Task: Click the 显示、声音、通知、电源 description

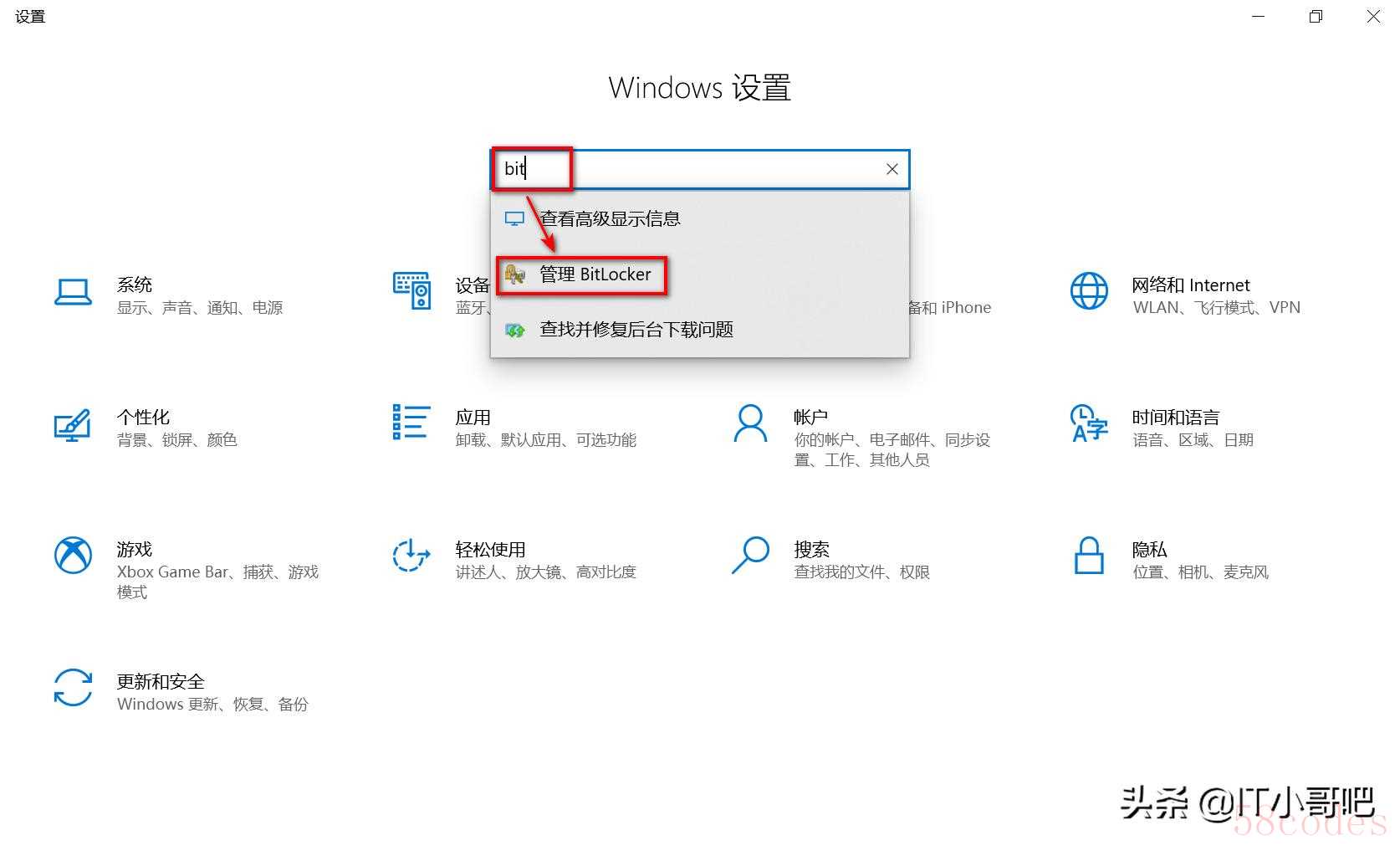Action: click(x=200, y=308)
